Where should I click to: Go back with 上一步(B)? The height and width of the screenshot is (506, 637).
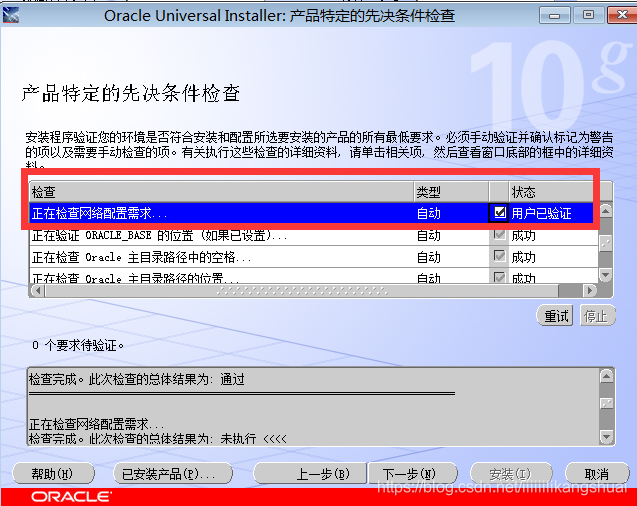pyautogui.click(x=310, y=474)
